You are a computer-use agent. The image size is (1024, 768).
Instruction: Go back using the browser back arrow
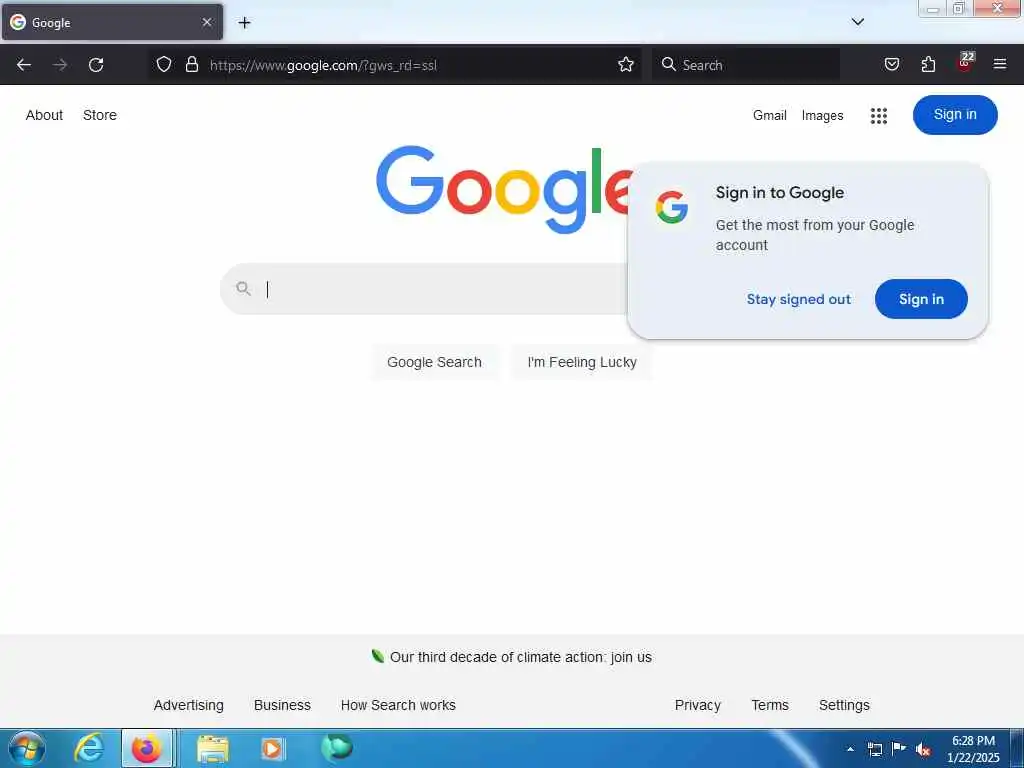coord(24,65)
